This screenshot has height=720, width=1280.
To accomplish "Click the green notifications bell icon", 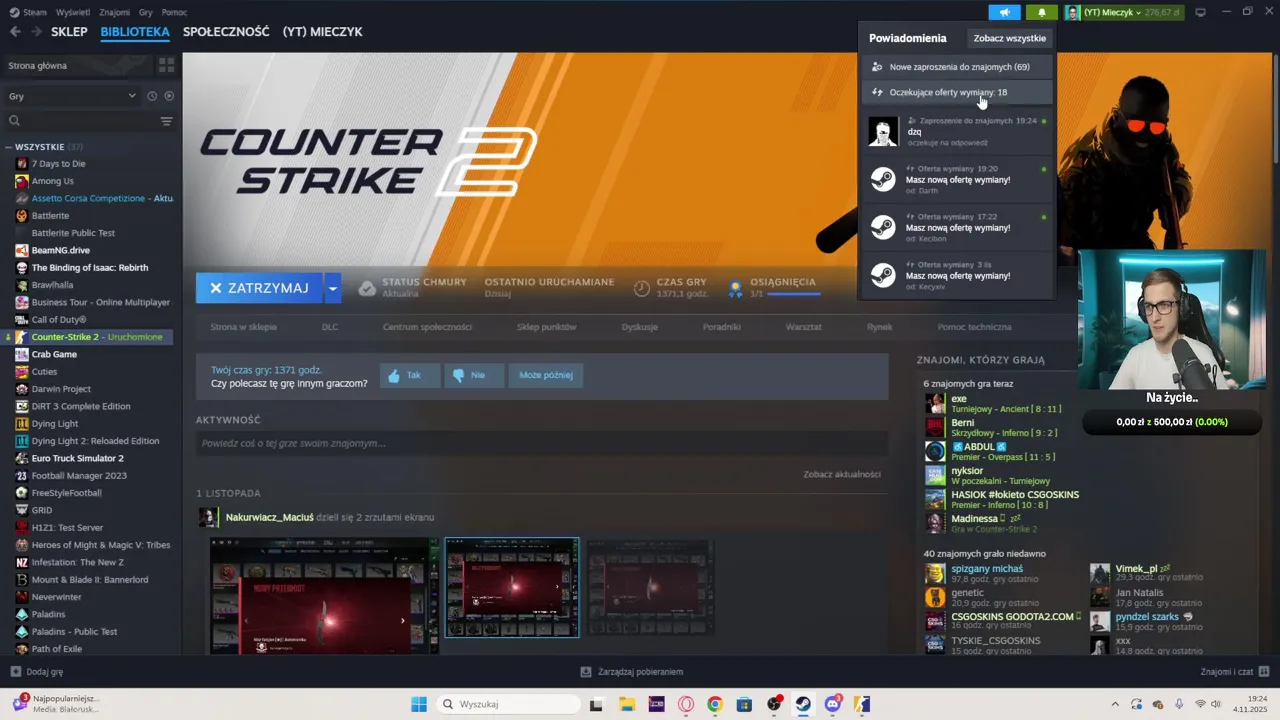I will (x=1041, y=12).
